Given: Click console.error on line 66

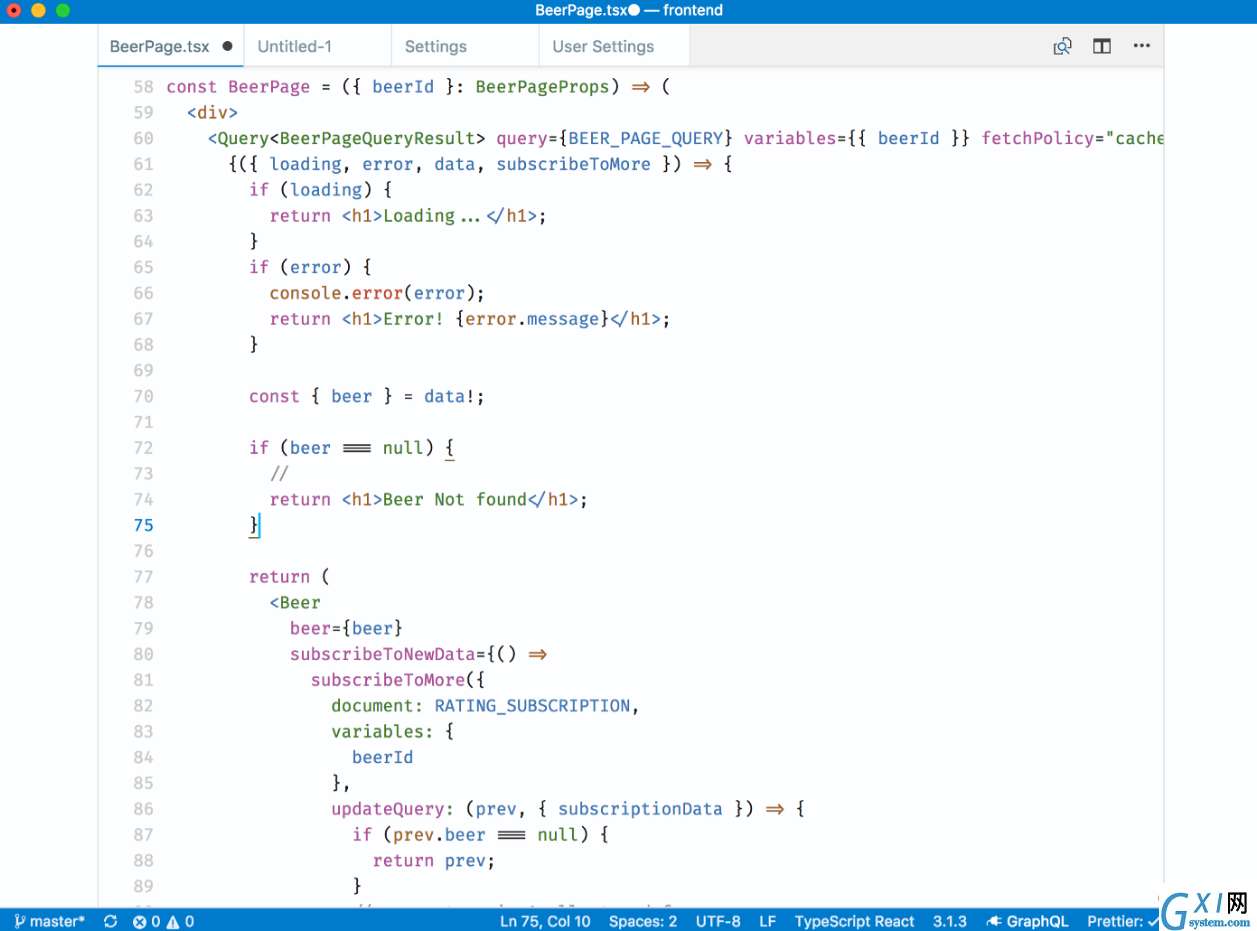Looking at the screenshot, I should (337, 293).
